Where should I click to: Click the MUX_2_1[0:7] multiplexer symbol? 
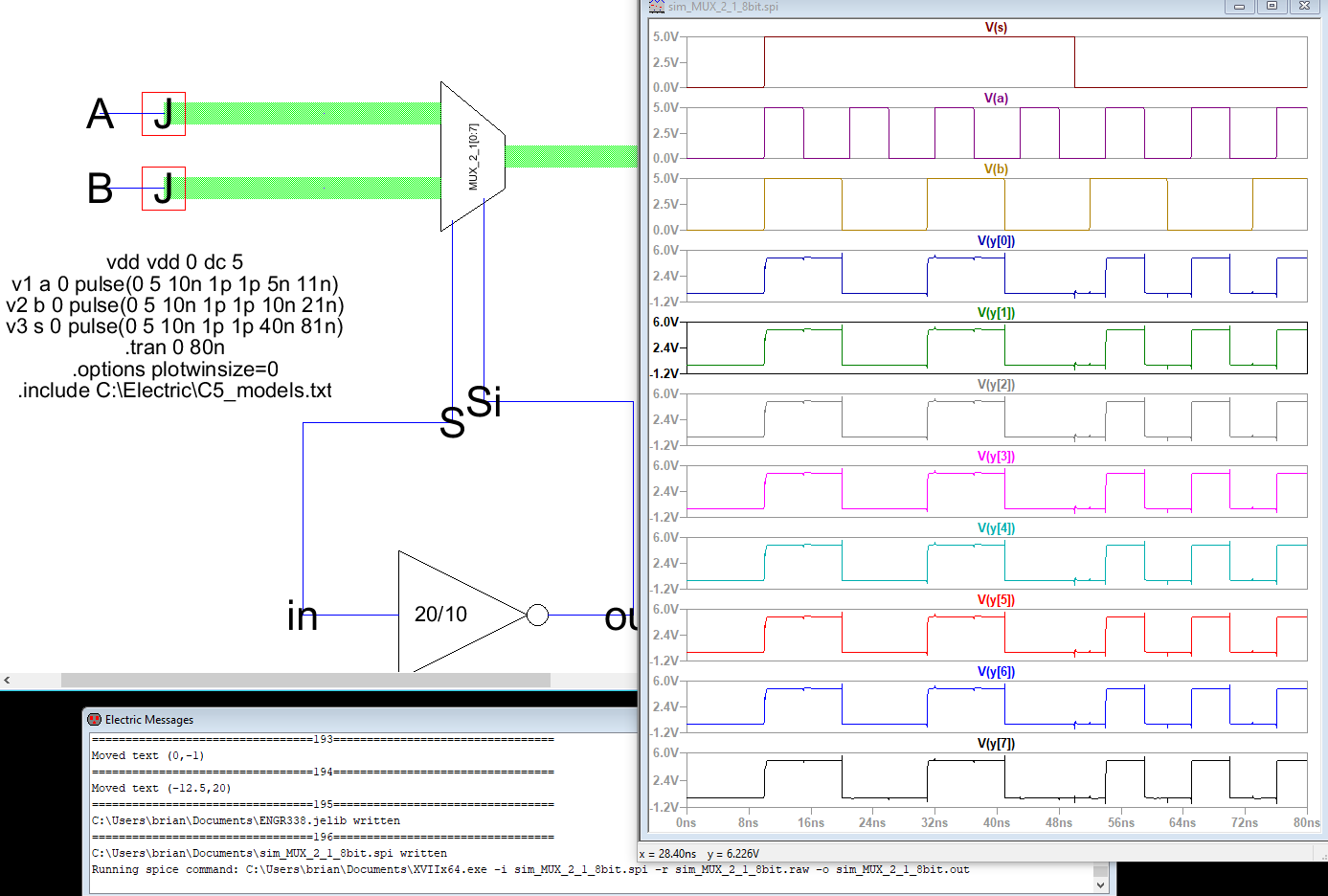pyautogui.click(x=471, y=156)
